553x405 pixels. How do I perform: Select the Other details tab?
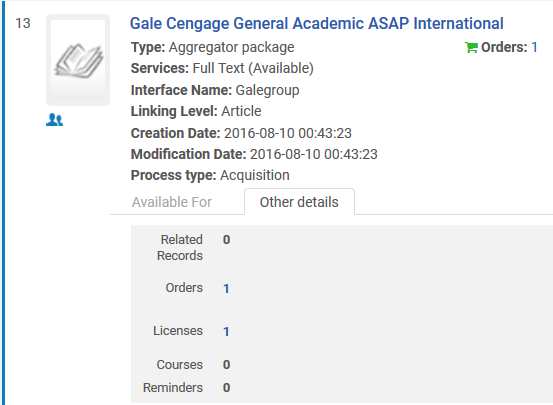pos(299,202)
